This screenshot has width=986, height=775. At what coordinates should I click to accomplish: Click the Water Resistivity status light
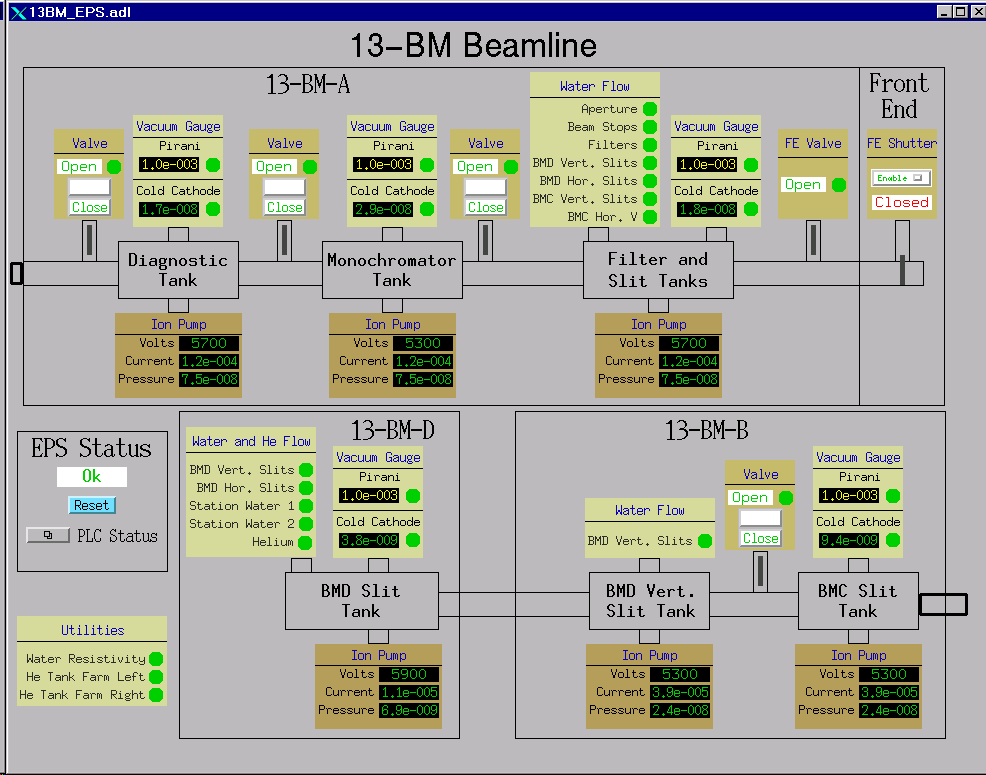pyautogui.click(x=156, y=659)
